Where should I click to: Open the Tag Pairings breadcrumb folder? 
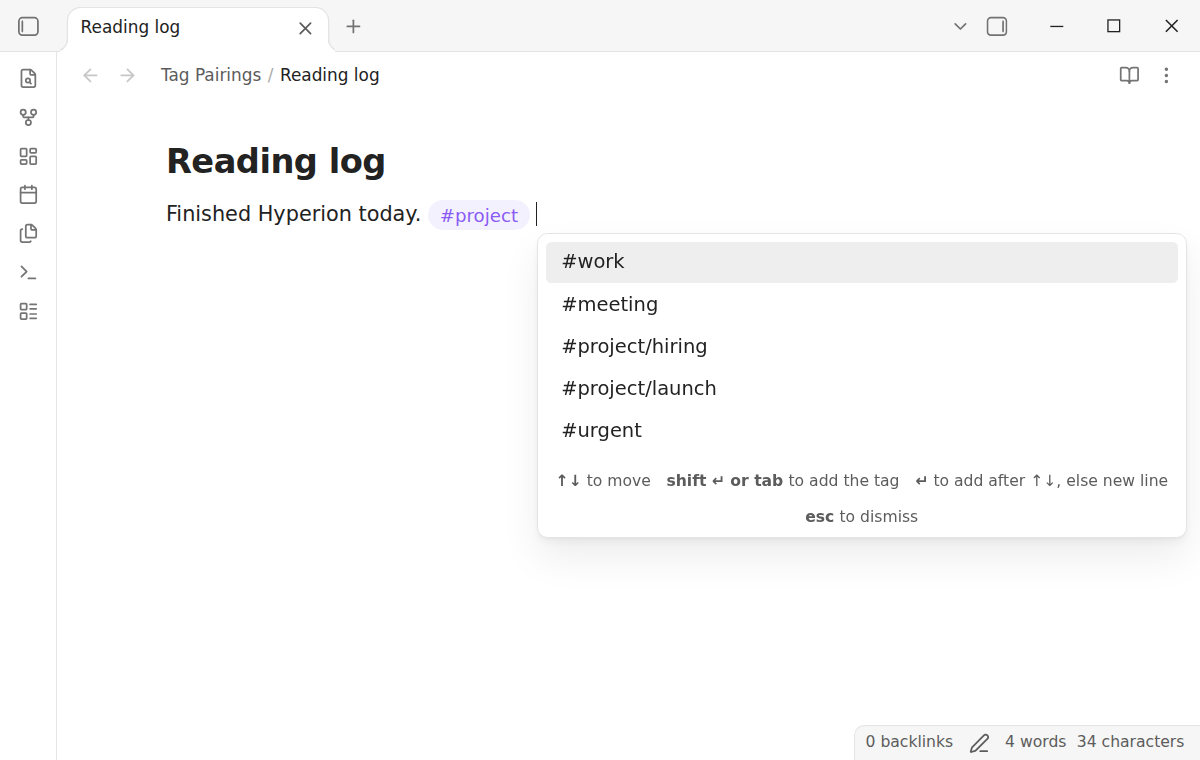point(211,75)
